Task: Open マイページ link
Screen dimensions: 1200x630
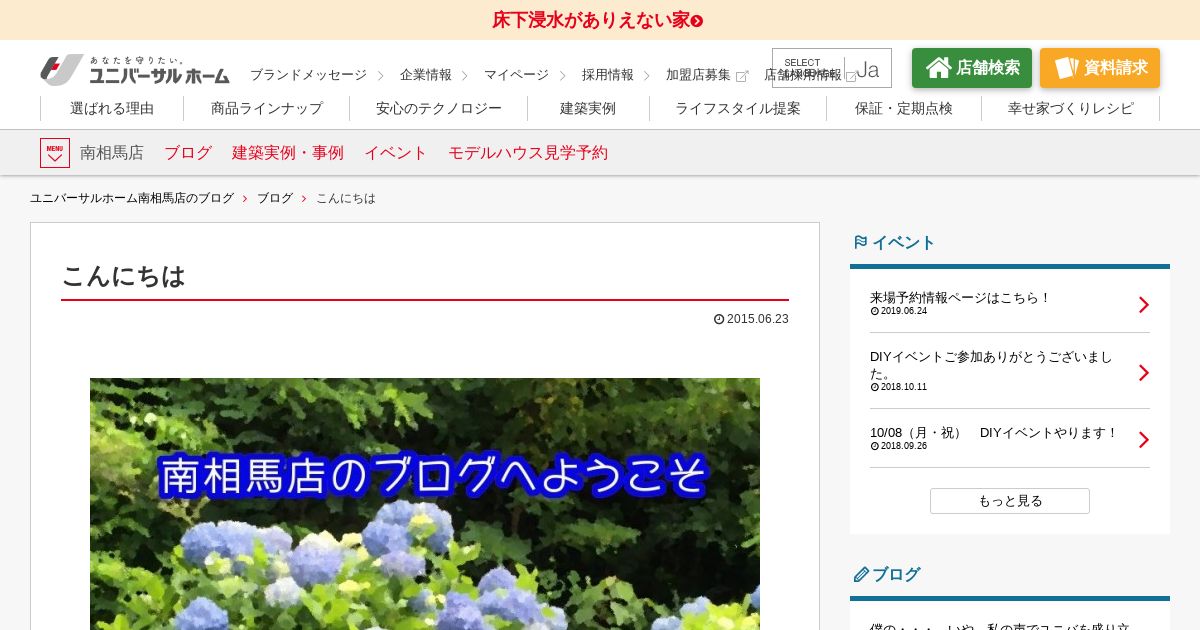Action: (x=516, y=75)
